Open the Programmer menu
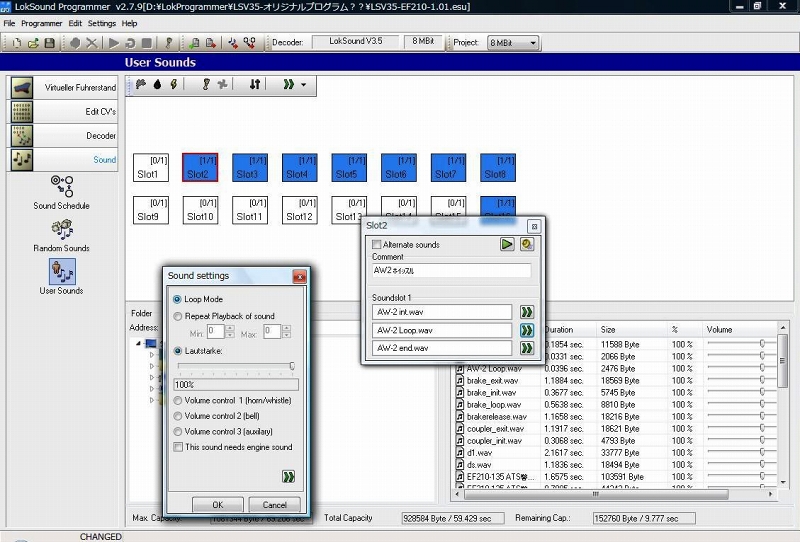This screenshot has width=800, height=542. point(41,23)
